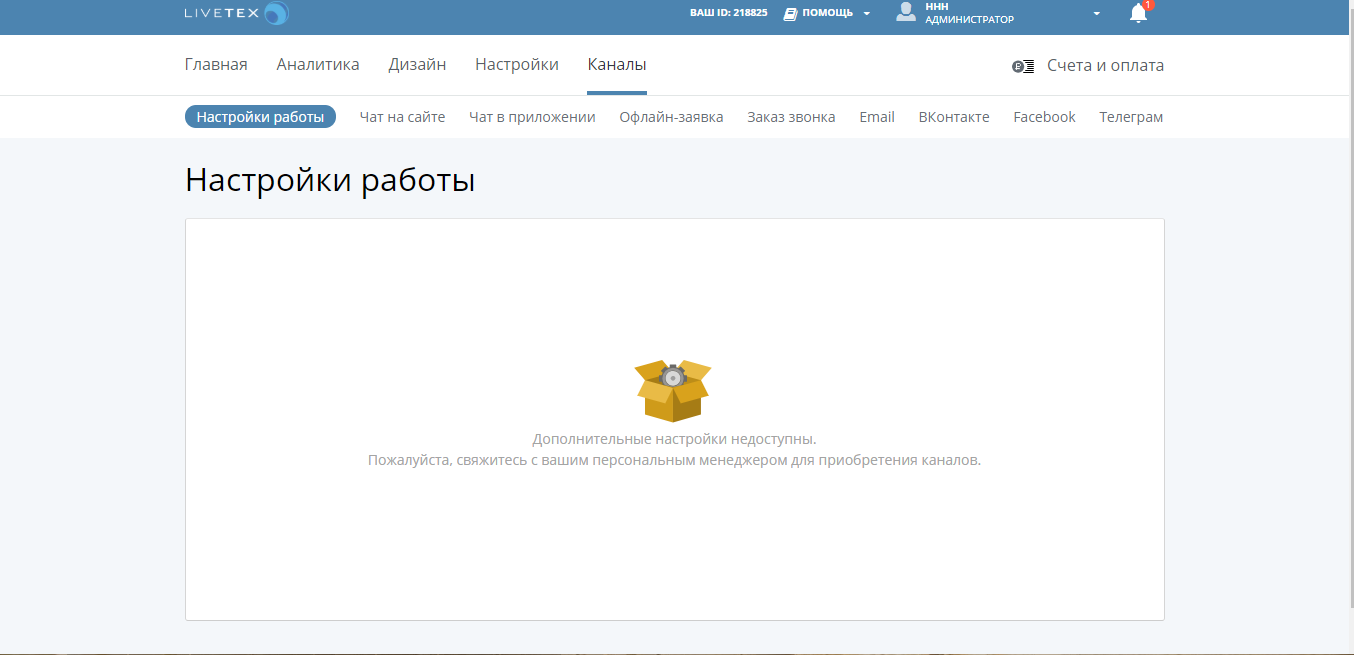Click the administrator avatar icon
This screenshot has width=1354, height=655.
[x=906, y=13]
